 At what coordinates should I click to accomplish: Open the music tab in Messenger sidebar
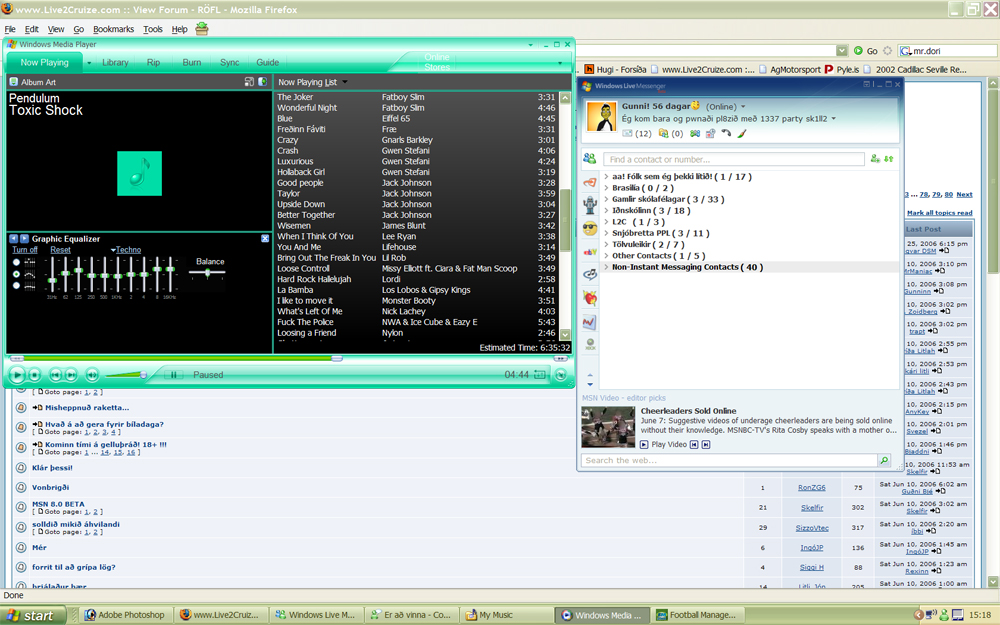(590, 274)
